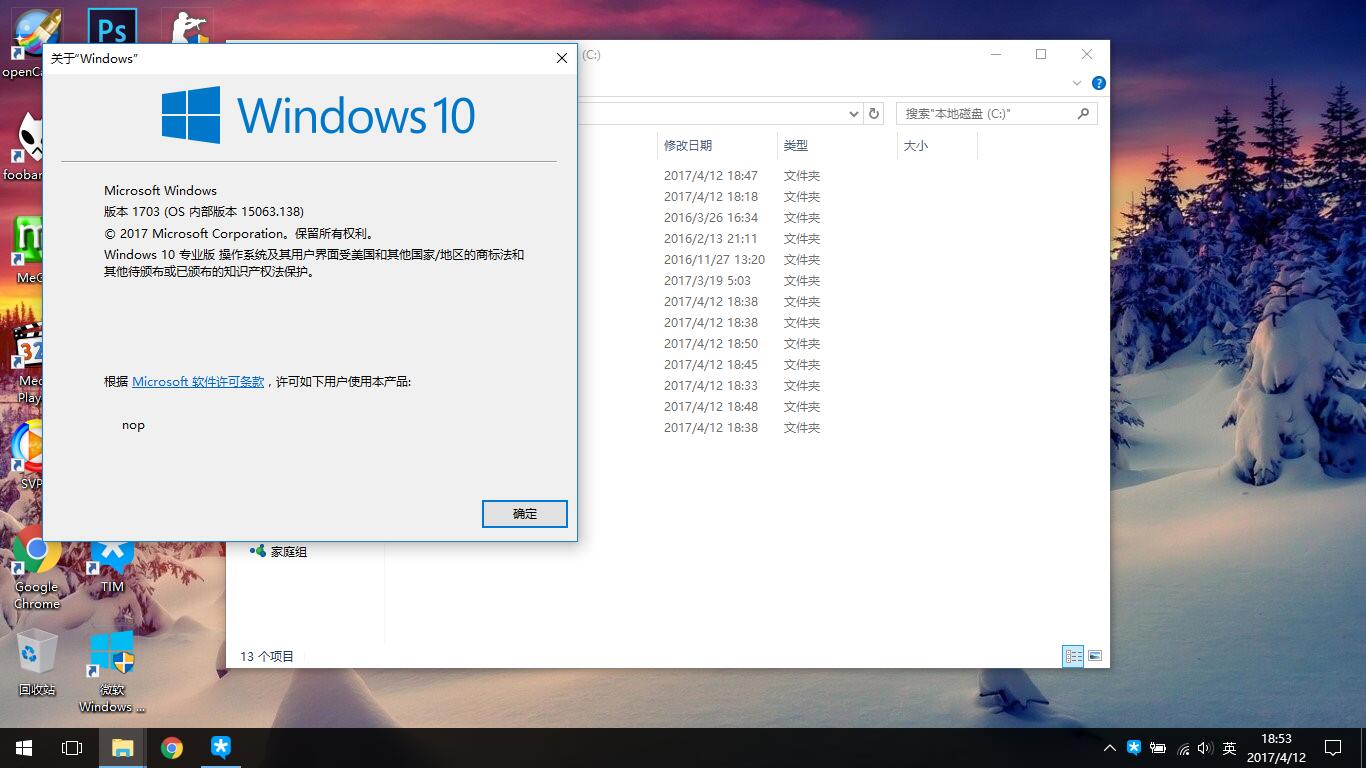
Task: Expand the address bar history dropdown
Action: tap(853, 114)
